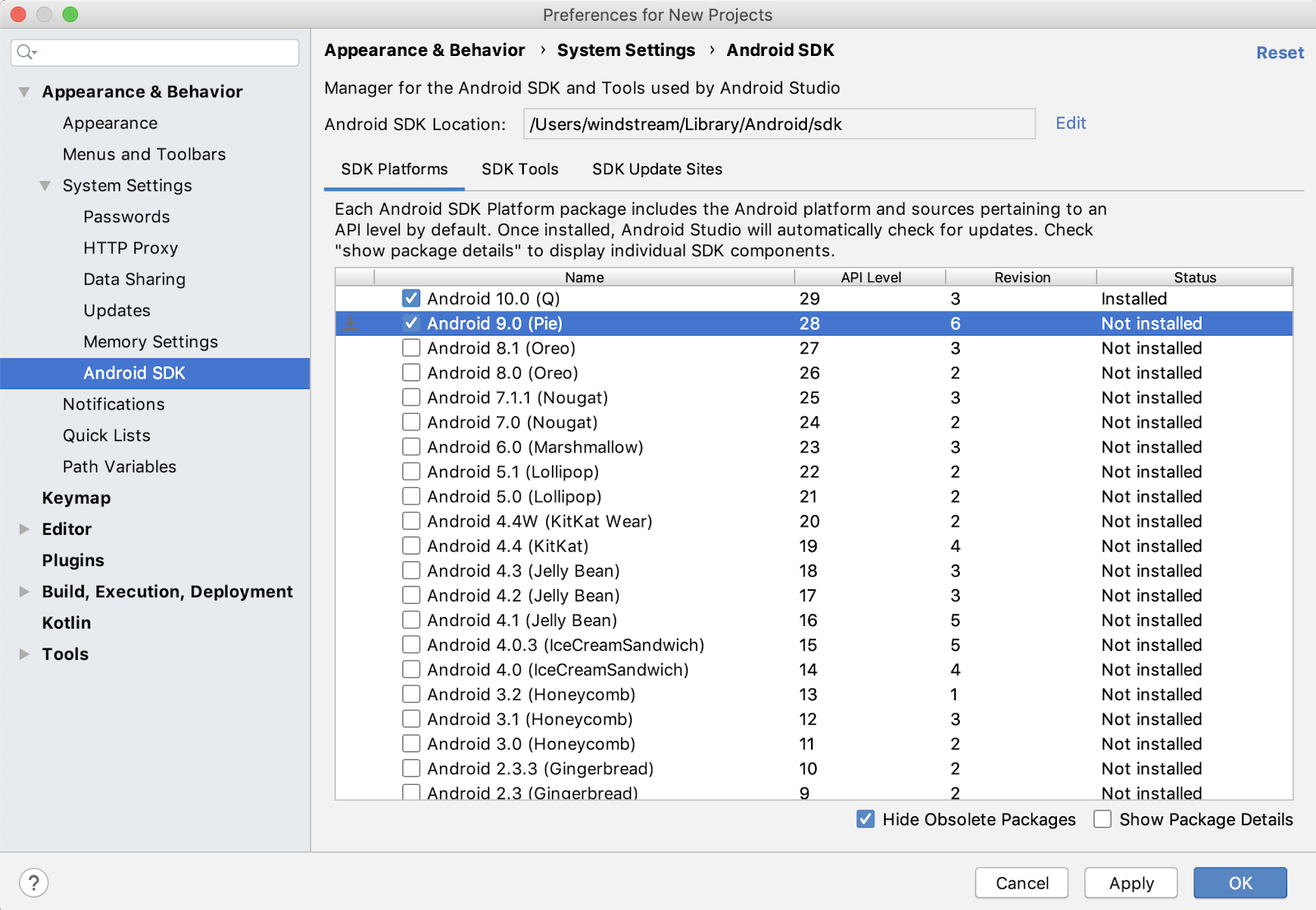The height and width of the screenshot is (910, 1316).
Task: Click System Settings breadcrumb
Action: pyautogui.click(x=626, y=50)
